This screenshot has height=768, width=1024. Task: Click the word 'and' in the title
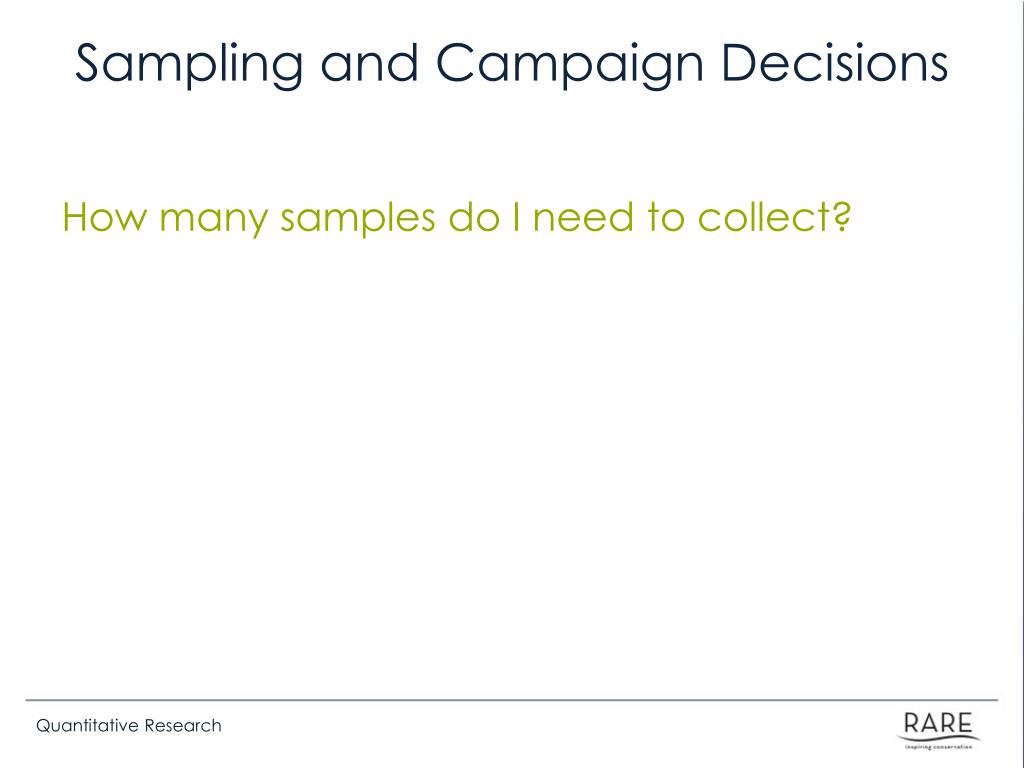coord(369,63)
